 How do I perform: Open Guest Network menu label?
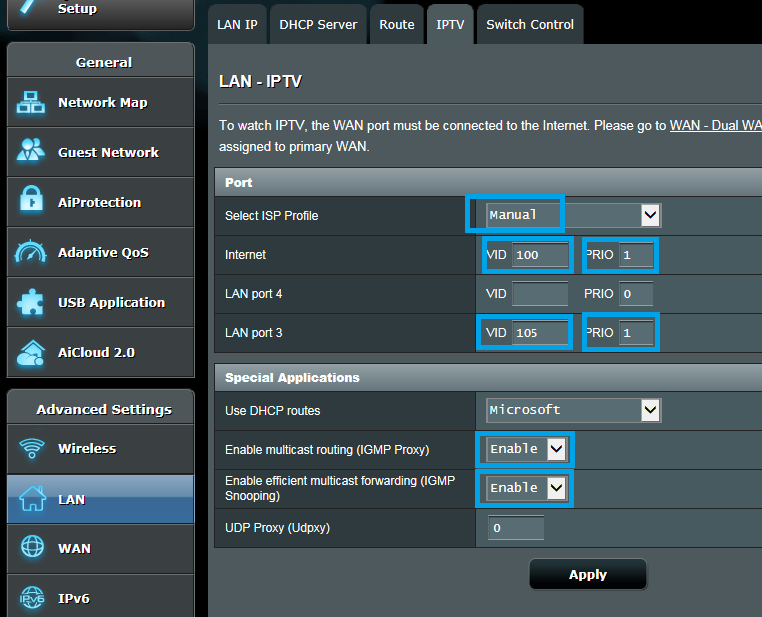tap(108, 153)
